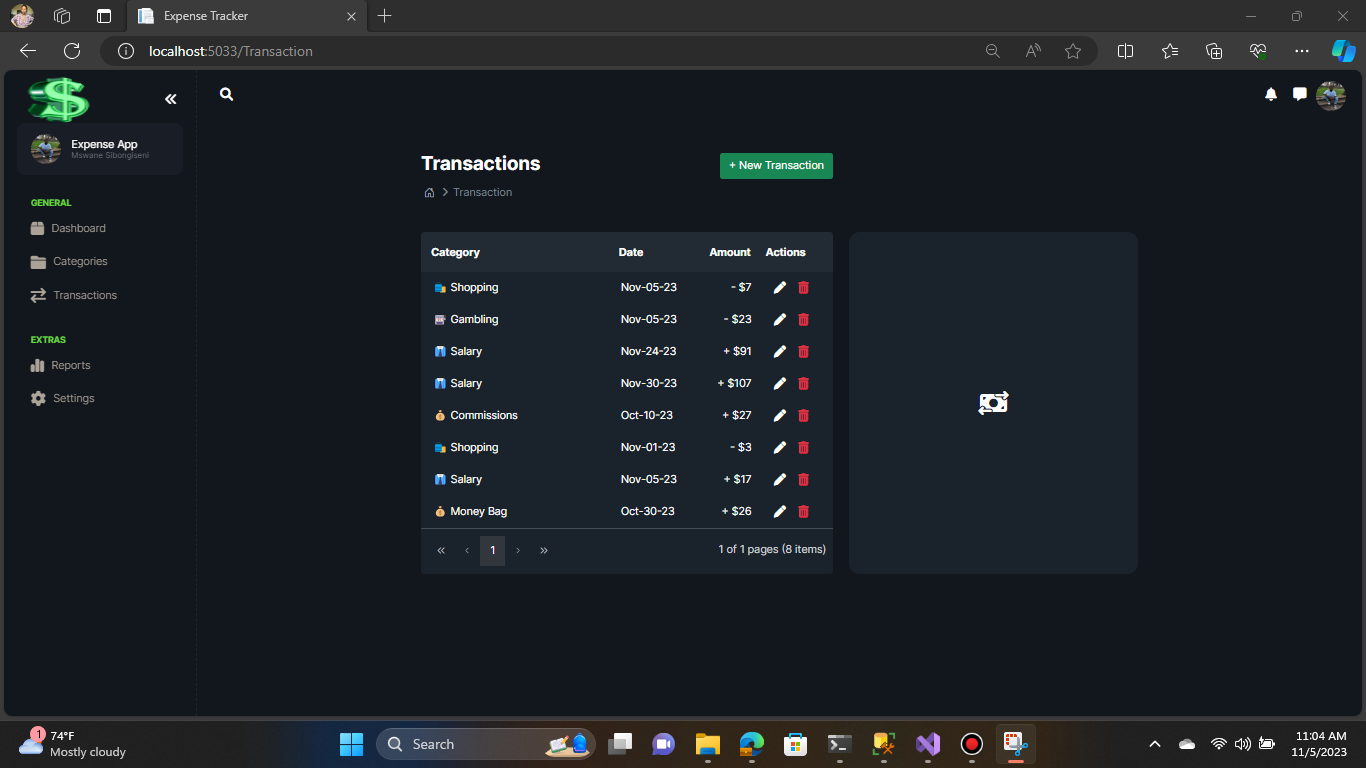Open the messages chat icon
This screenshot has width=1366, height=768.
pos(1299,94)
